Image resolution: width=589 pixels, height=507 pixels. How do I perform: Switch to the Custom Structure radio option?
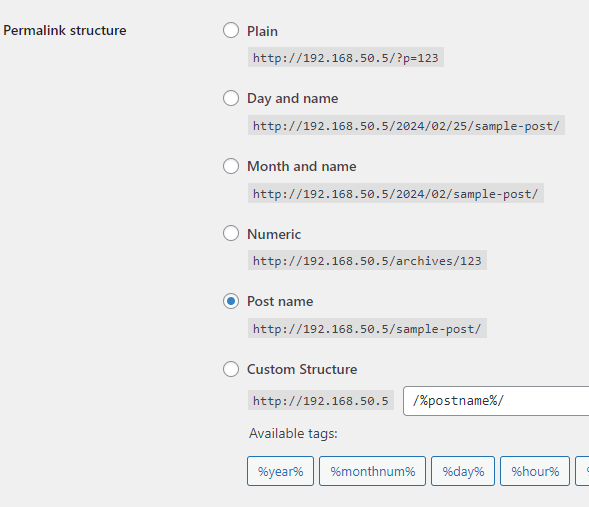tap(231, 369)
